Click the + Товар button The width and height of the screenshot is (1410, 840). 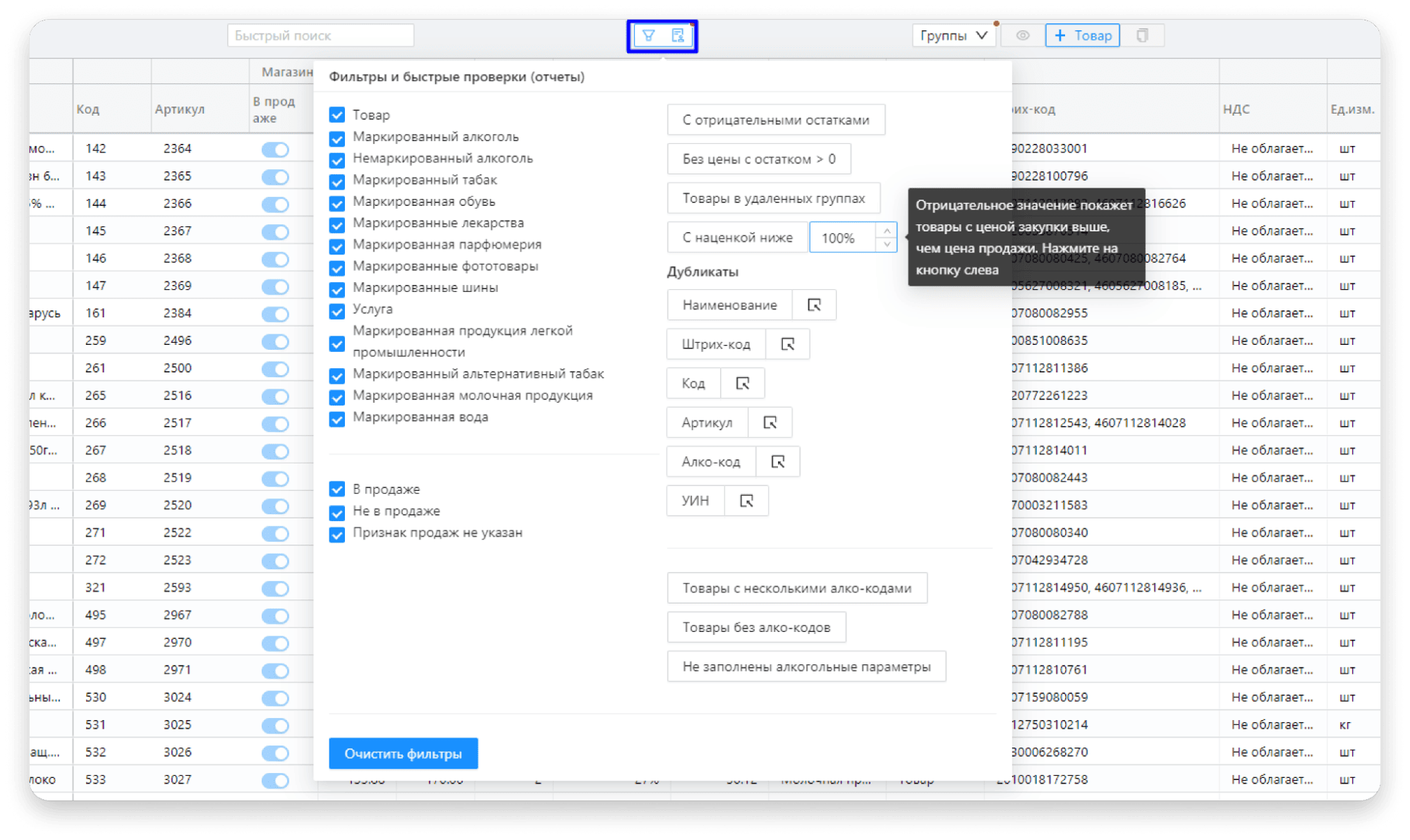click(1082, 35)
